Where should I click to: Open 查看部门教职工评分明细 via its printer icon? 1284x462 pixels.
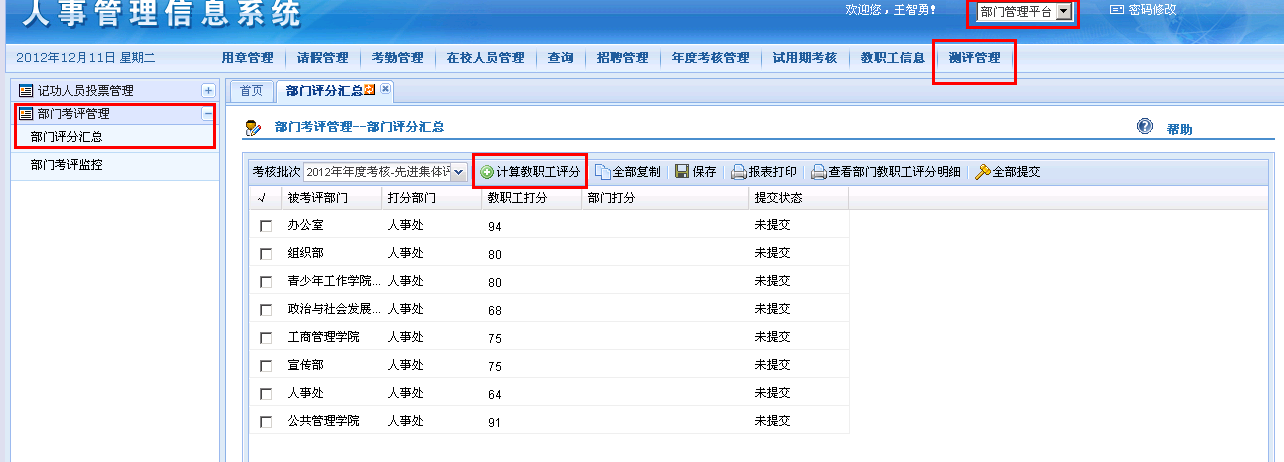(x=818, y=172)
